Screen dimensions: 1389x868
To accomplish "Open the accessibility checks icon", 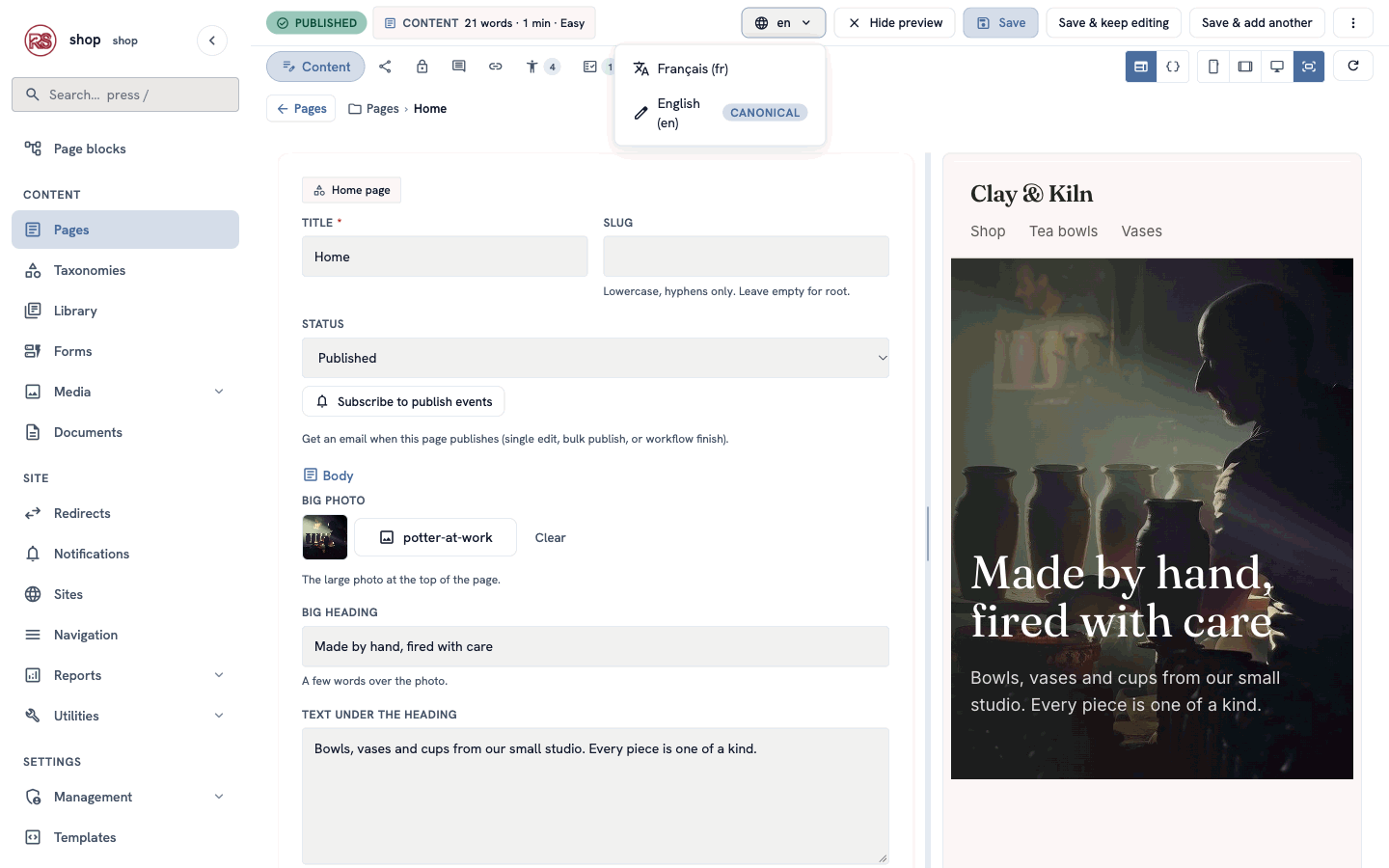I will point(541,67).
